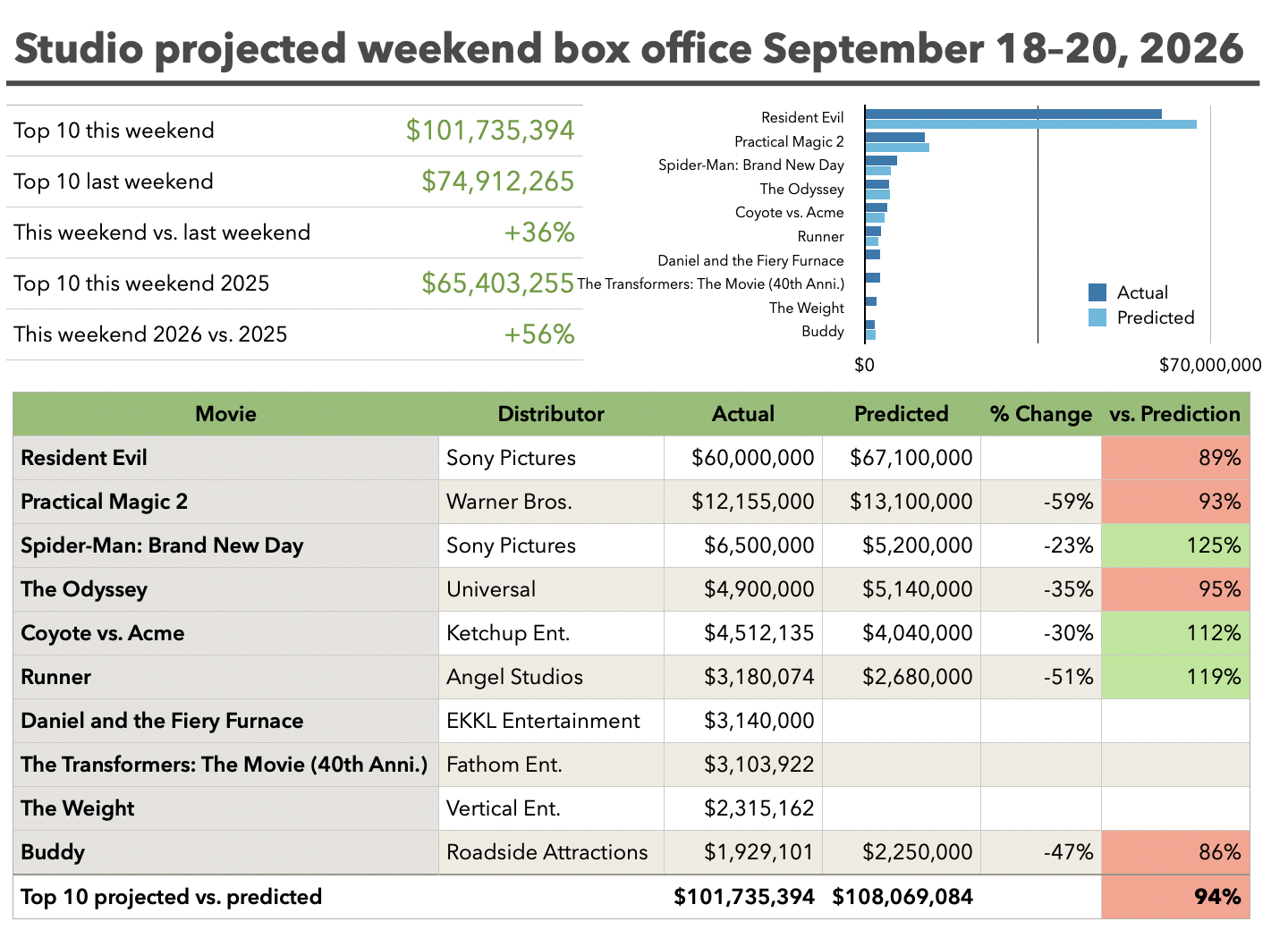Image resolution: width=1288 pixels, height=930 pixels.
Task: Click the Resident Evil chart axis label
Action: [x=802, y=117]
